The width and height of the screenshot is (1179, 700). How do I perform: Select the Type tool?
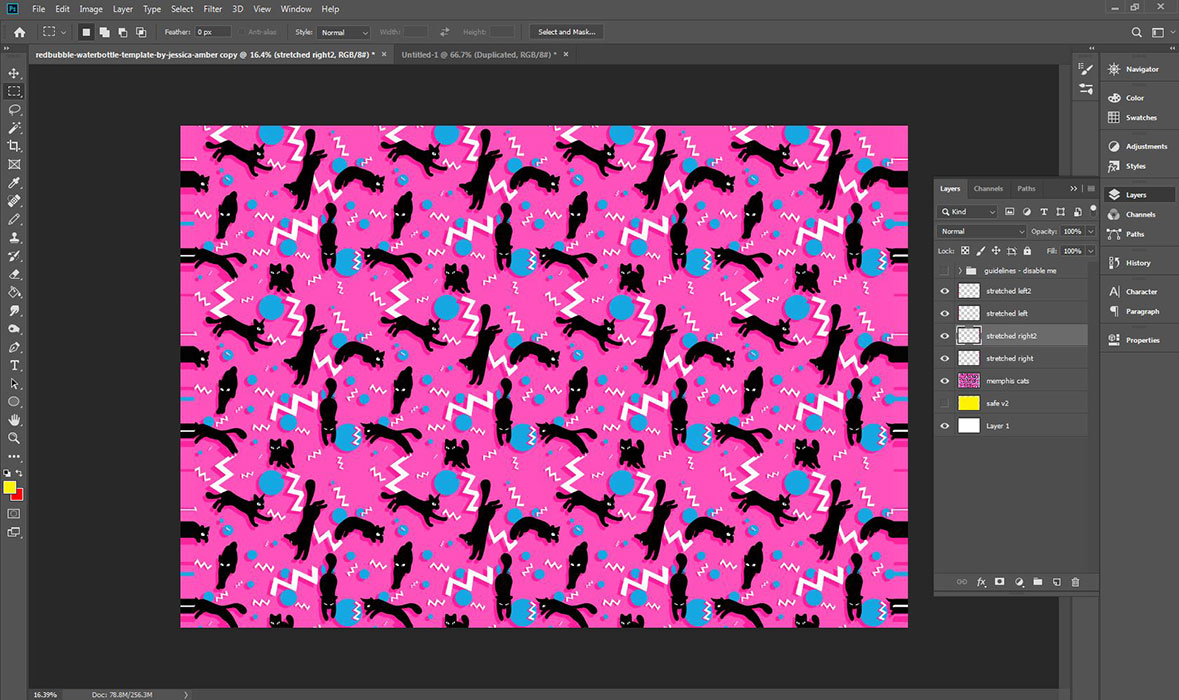point(14,365)
